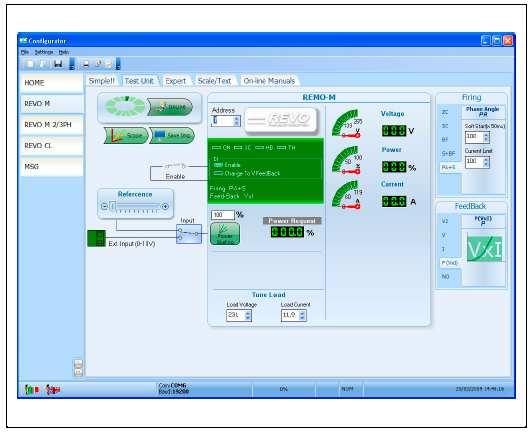Click the Reference minus button
Image resolution: width=531 pixels, height=433 pixels.
tap(104, 206)
